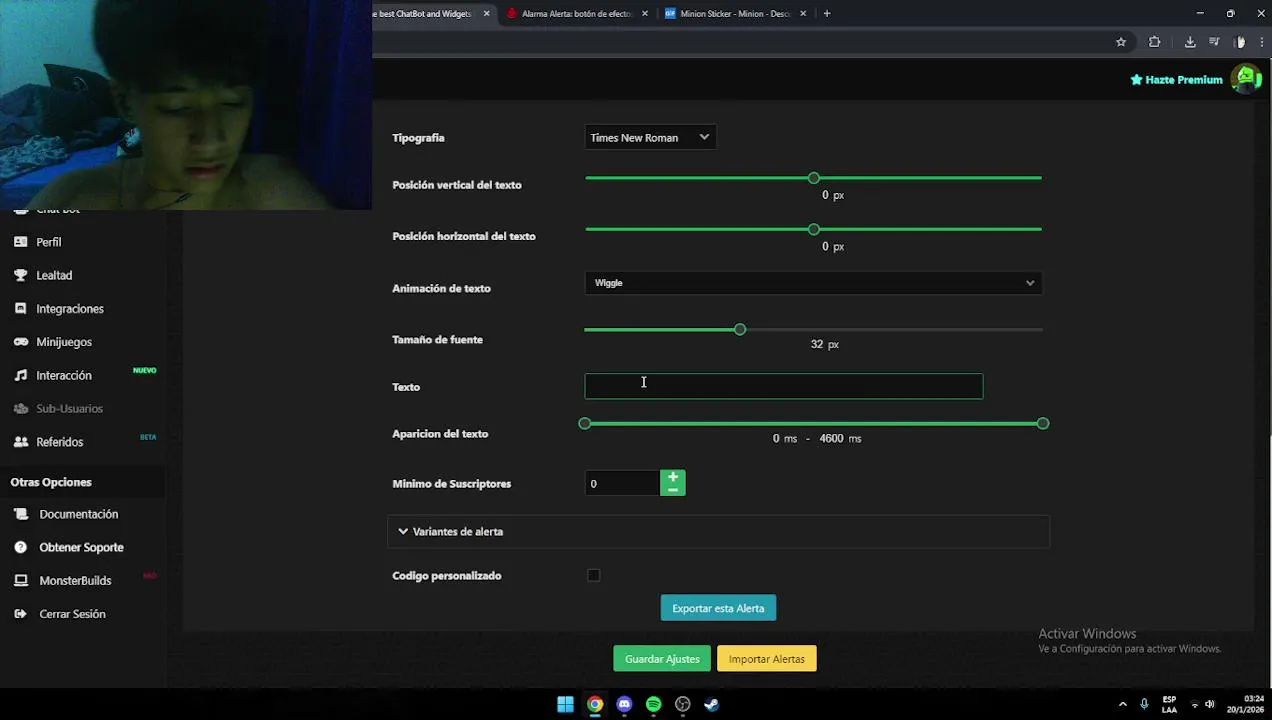1272x720 pixels.
Task: Open the media control toolbar icon
Action: pos(1214,42)
